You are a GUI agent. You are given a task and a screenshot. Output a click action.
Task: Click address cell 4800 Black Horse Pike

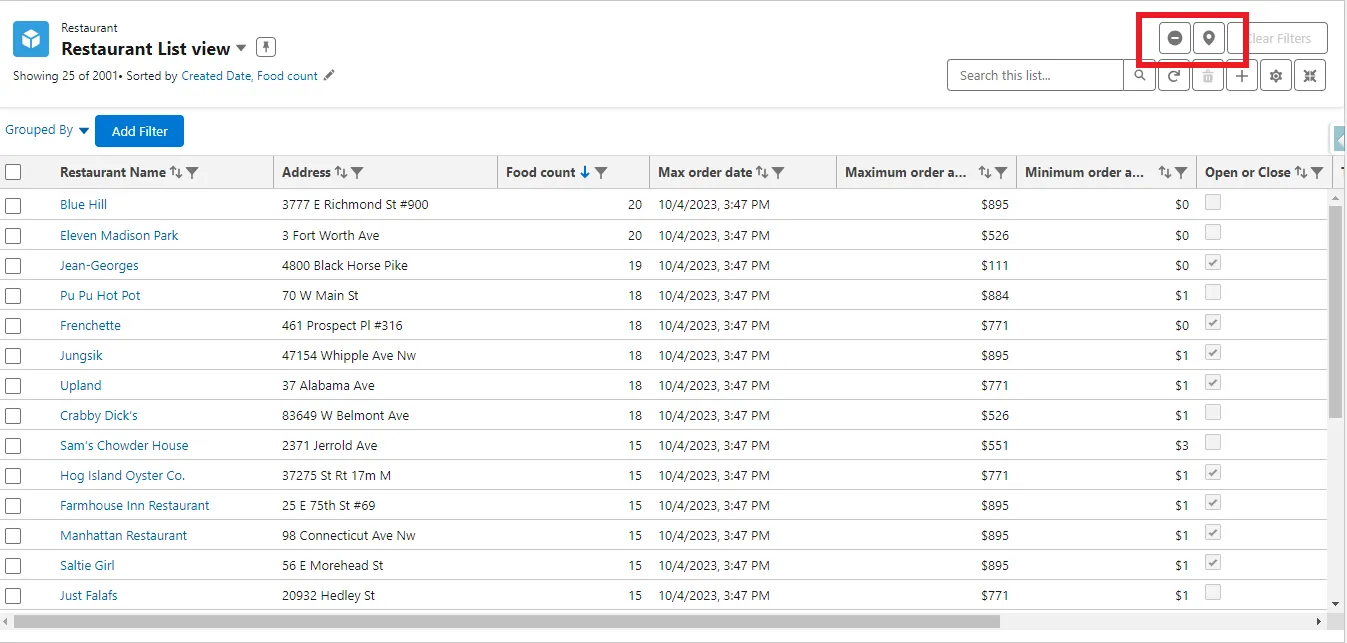pos(345,266)
